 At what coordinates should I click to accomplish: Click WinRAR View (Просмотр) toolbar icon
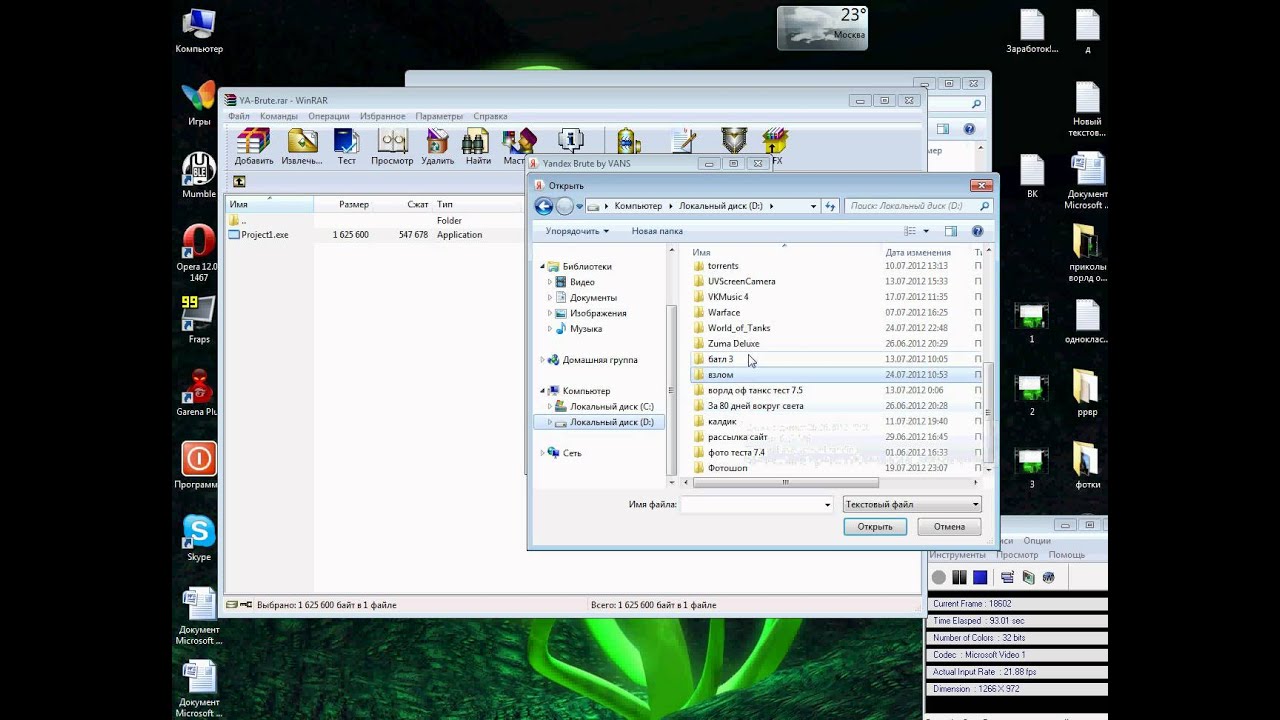(392, 147)
